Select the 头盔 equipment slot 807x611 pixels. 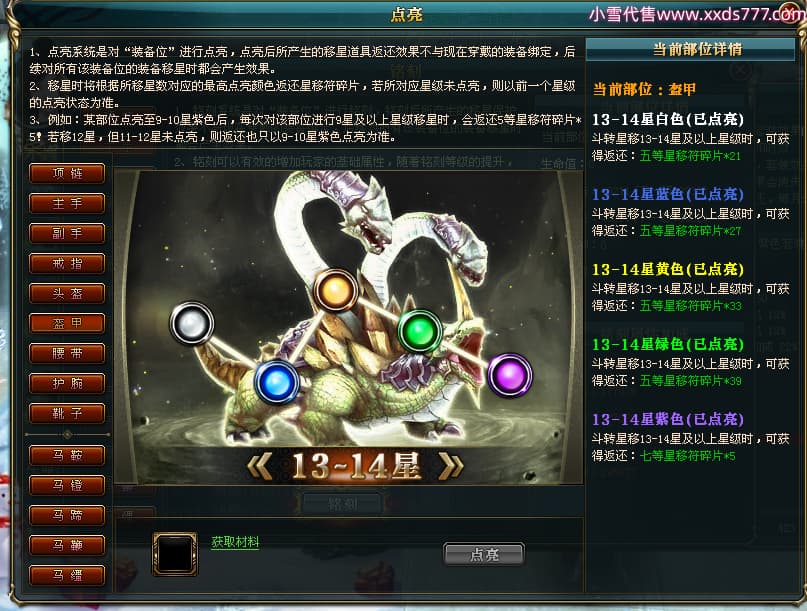[x=67, y=293]
